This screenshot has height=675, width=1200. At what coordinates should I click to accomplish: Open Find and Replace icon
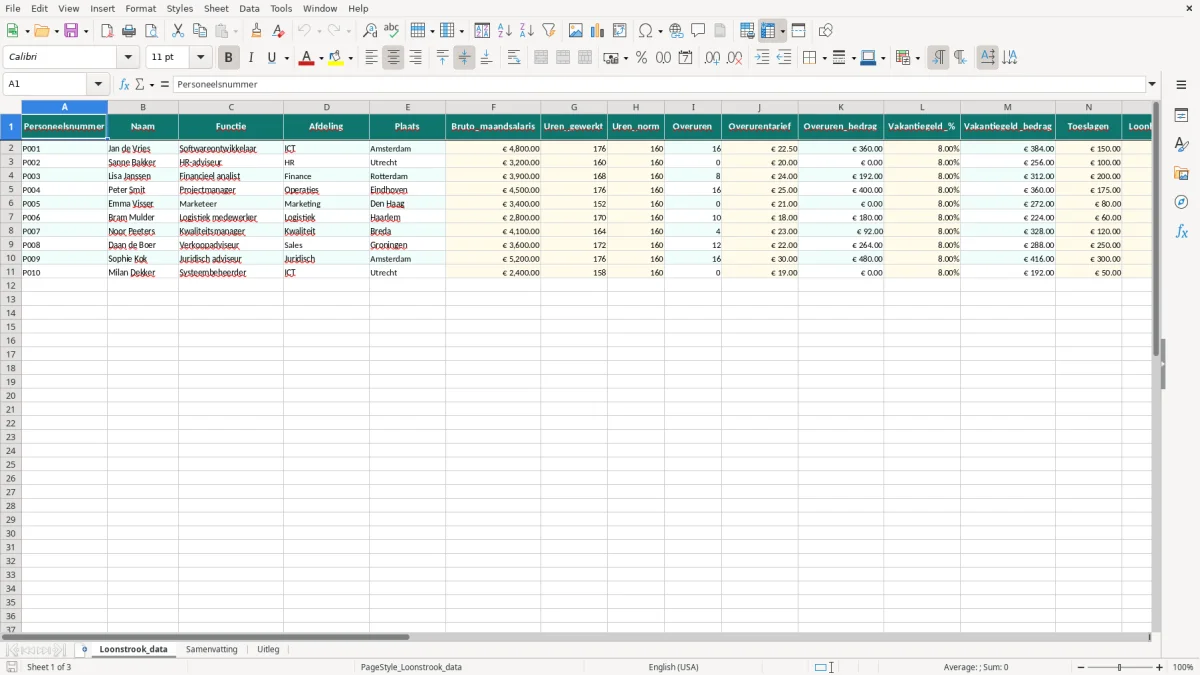[370, 31]
